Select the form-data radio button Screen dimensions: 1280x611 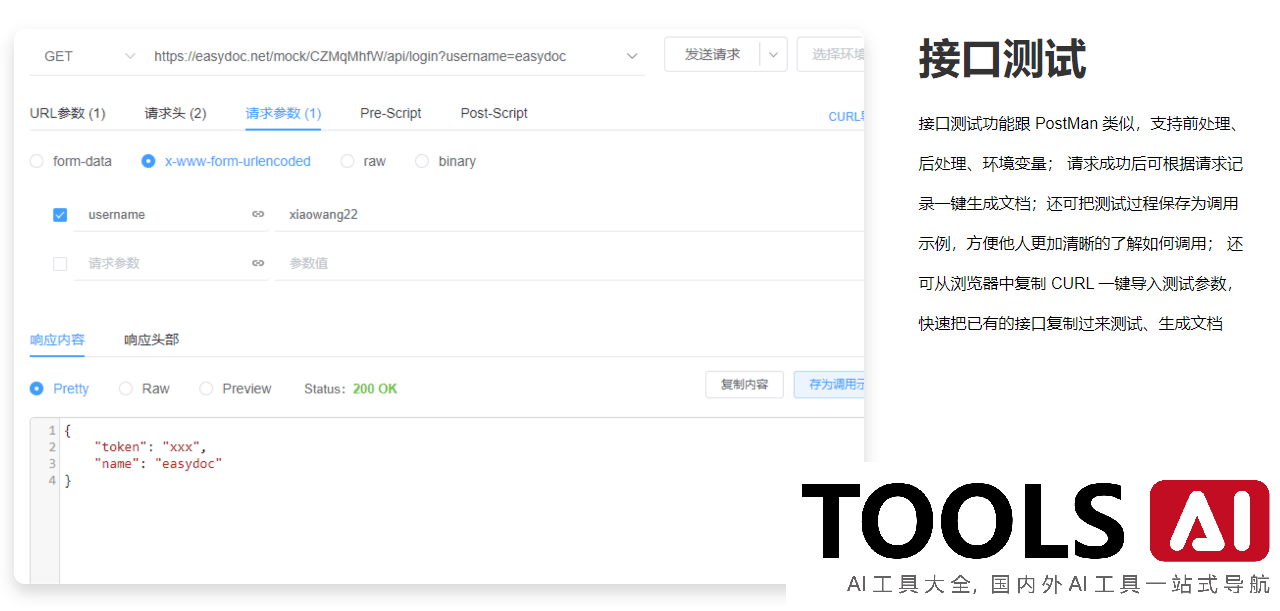pyautogui.click(x=36, y=161)
